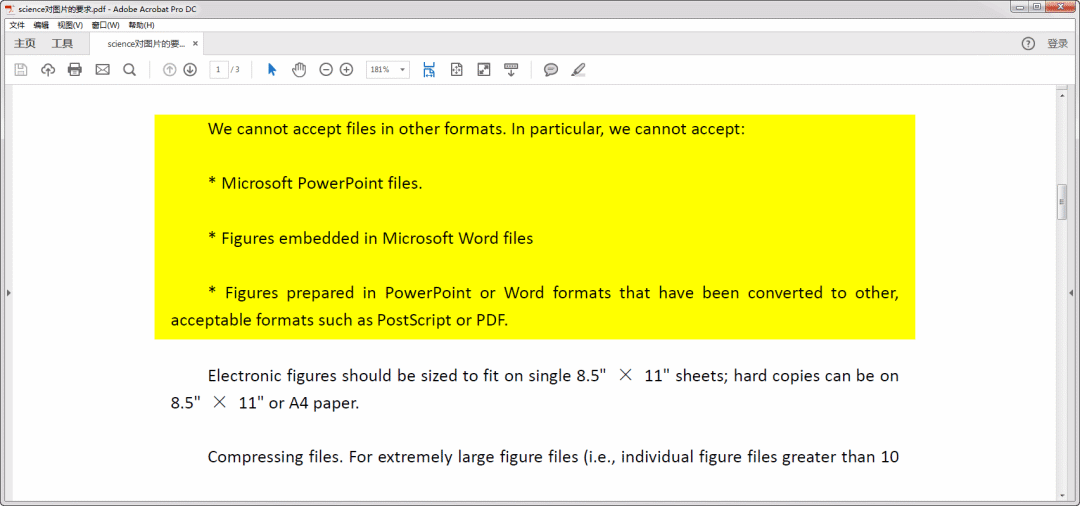
Task: Zoom in with the plus icon
Action: click(x=346, y=70)
